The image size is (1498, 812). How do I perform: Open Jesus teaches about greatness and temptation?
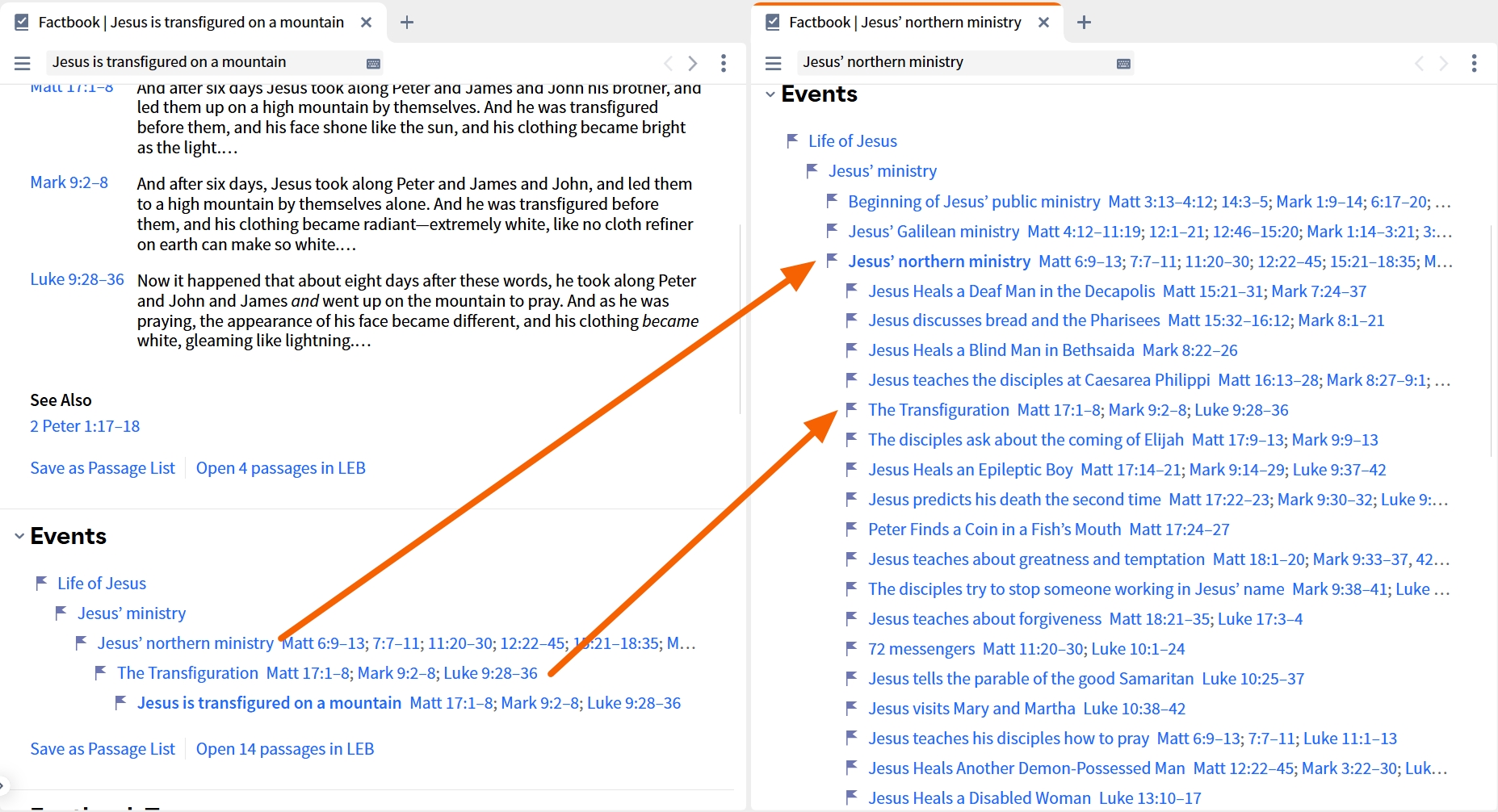(x=1036, y=559)
